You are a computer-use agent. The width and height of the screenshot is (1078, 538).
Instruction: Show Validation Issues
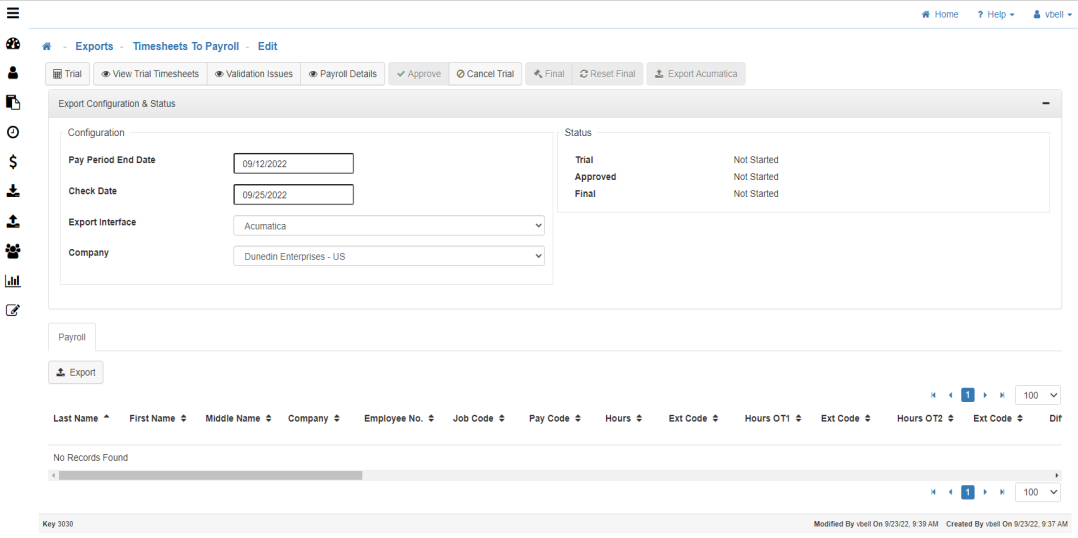pos(253,74)
